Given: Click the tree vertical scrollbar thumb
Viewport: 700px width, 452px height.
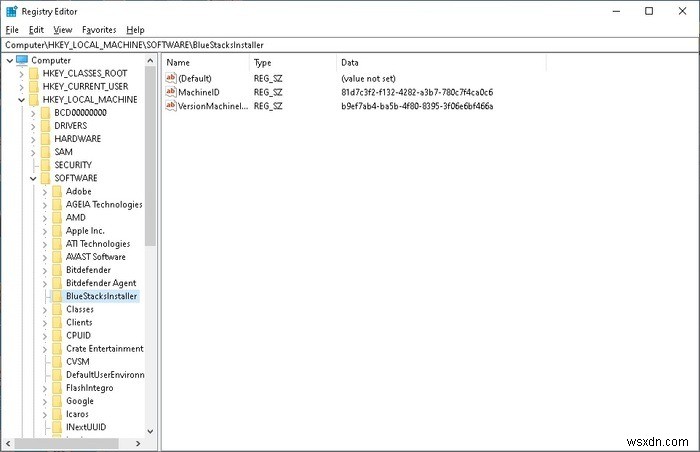Looking at the screenshot, I should [x=150, y=156].
